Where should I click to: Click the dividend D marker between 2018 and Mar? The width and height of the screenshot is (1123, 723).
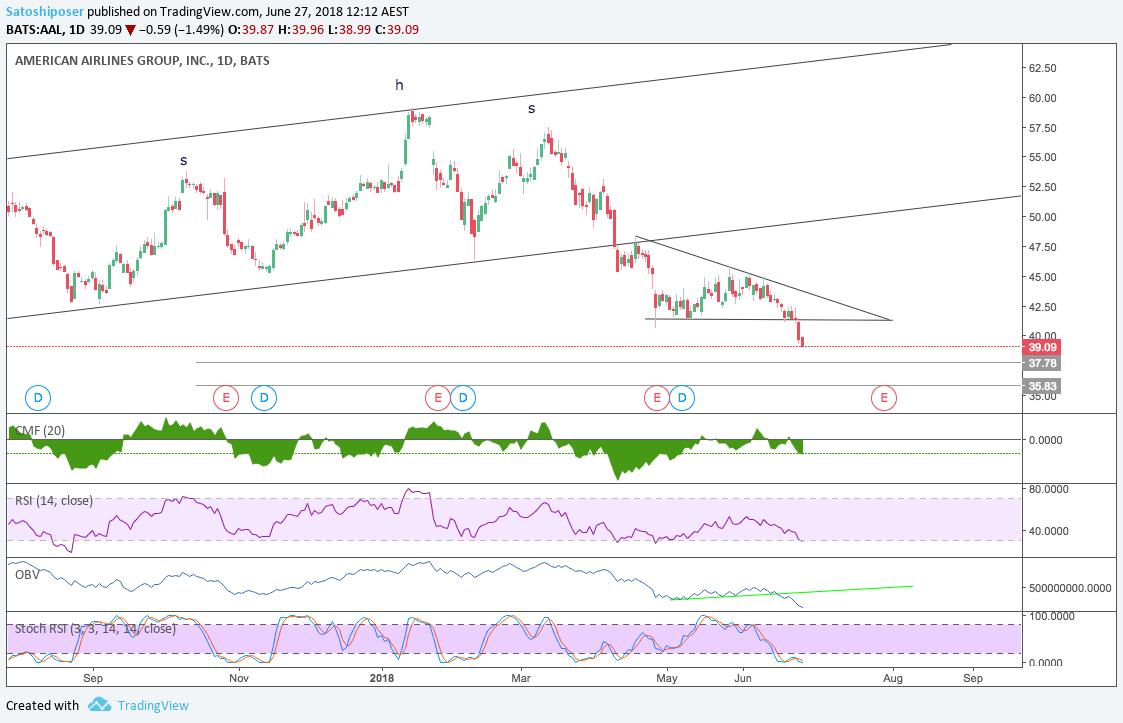[x=463, y=398]
